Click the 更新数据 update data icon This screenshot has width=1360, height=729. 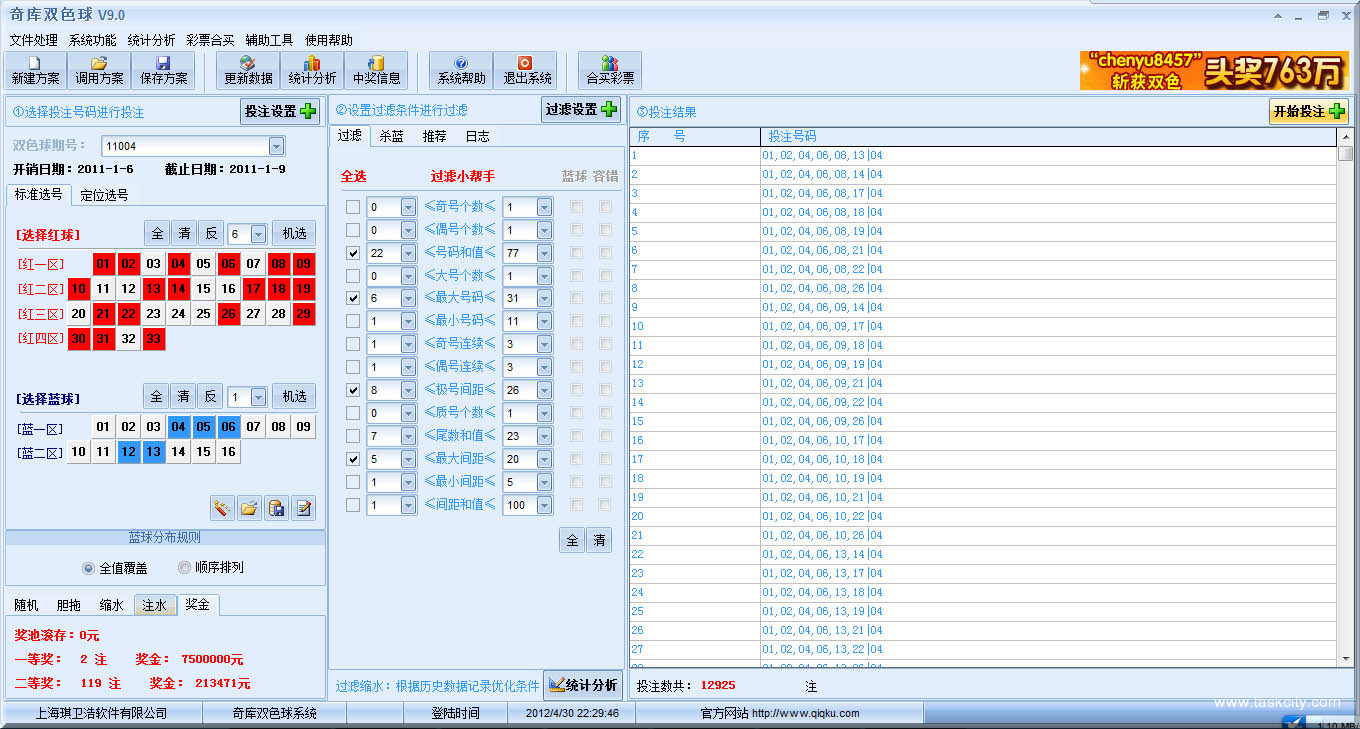[248, 70]
